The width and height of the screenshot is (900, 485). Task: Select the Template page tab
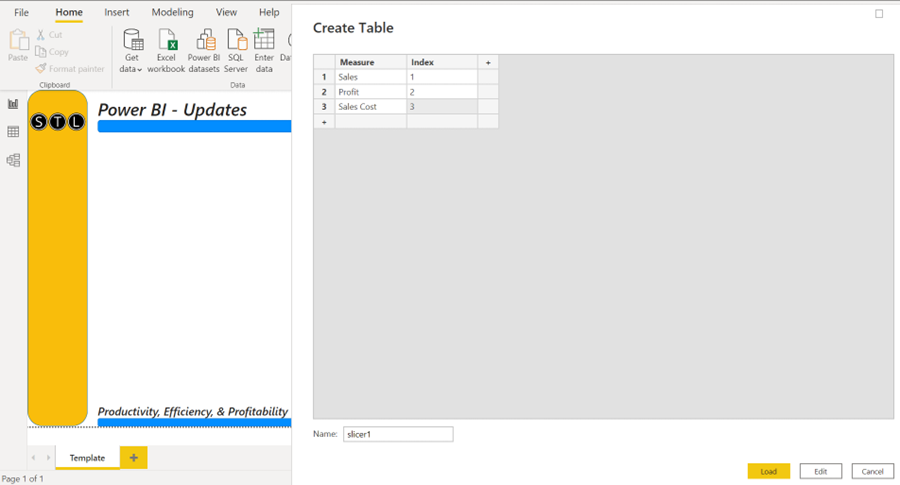click(x=87, y=457)
